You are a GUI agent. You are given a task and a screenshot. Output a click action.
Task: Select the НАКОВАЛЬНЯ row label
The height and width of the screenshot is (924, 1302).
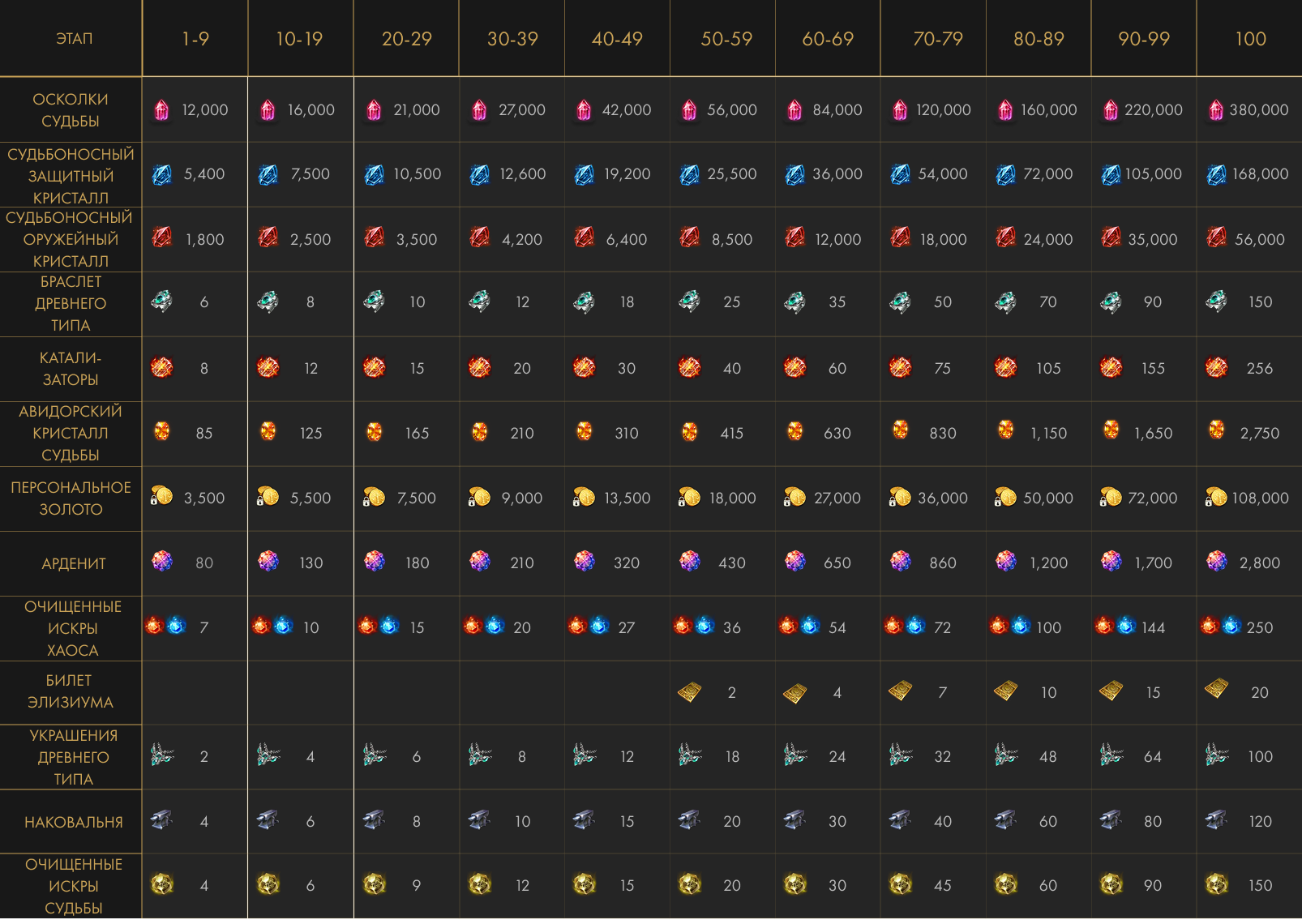point(74,823)
